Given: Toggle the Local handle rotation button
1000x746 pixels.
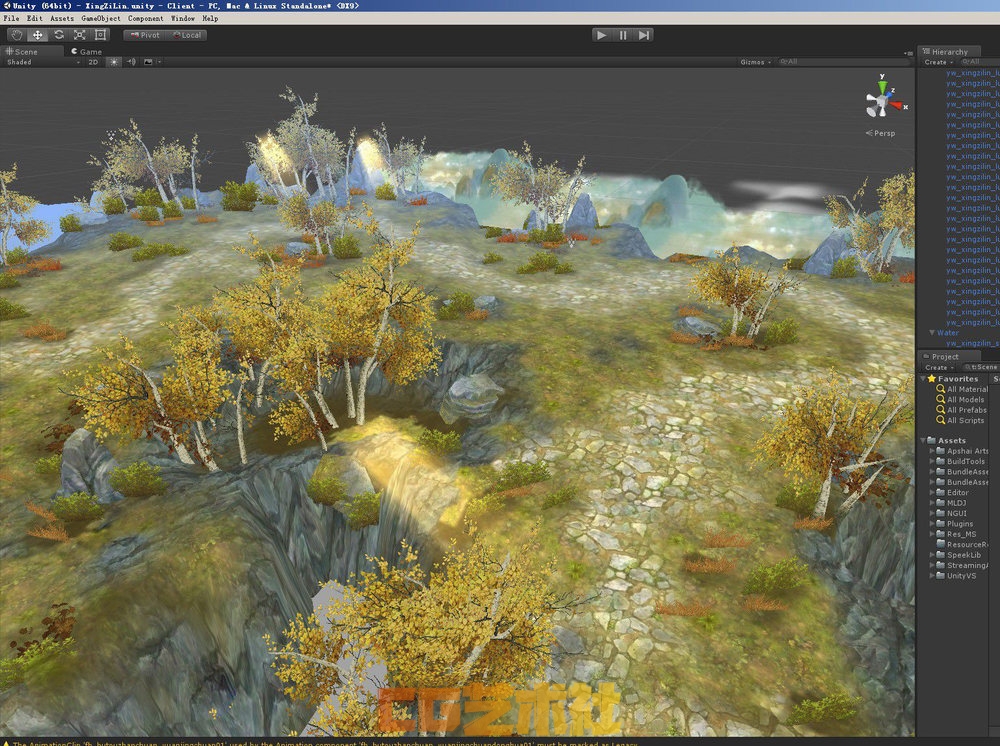Looking at the screenshot, I should click(186, 35).
